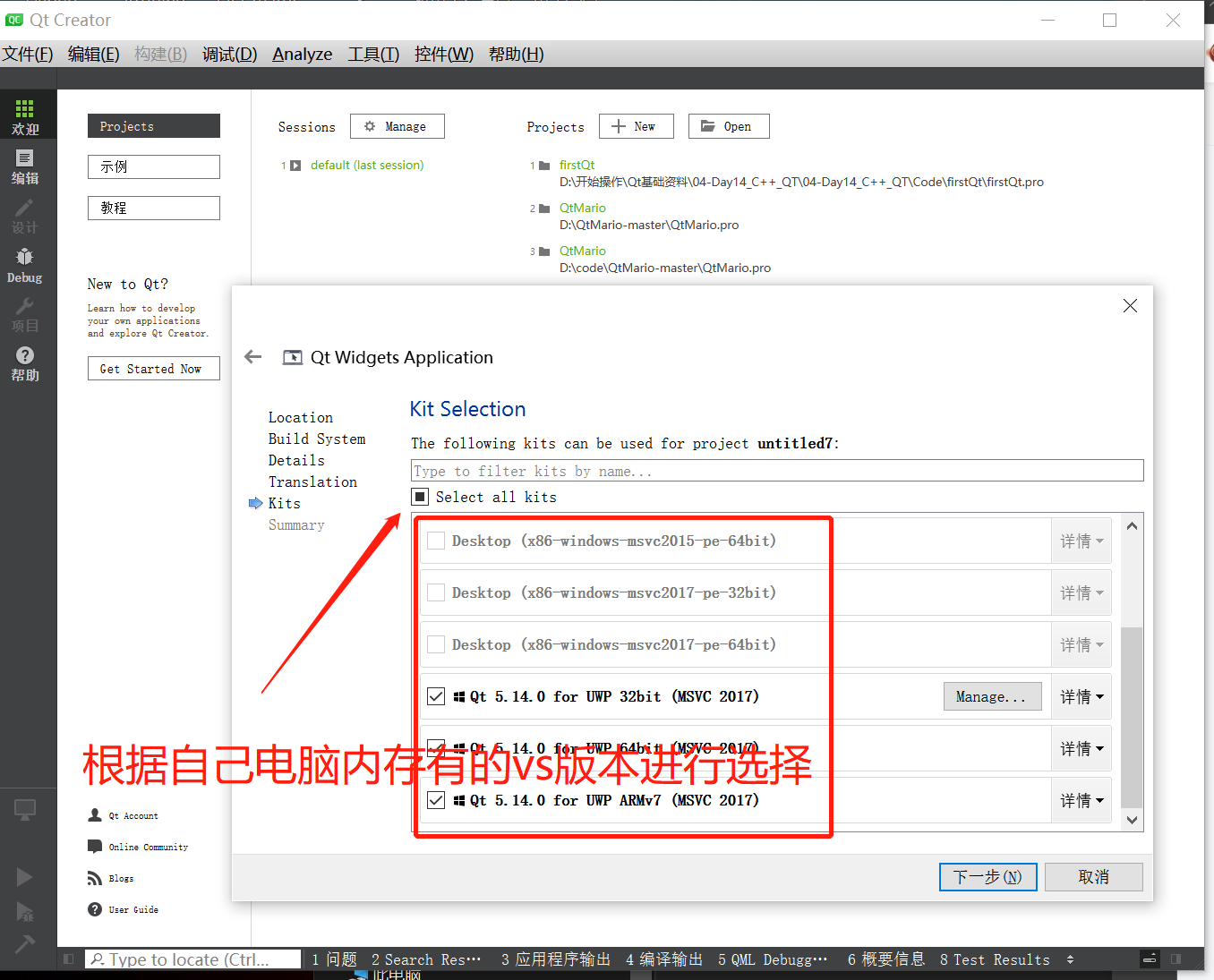Open the 编辑(E) menu
This screenshot has height=980, width=1214.
94,54
